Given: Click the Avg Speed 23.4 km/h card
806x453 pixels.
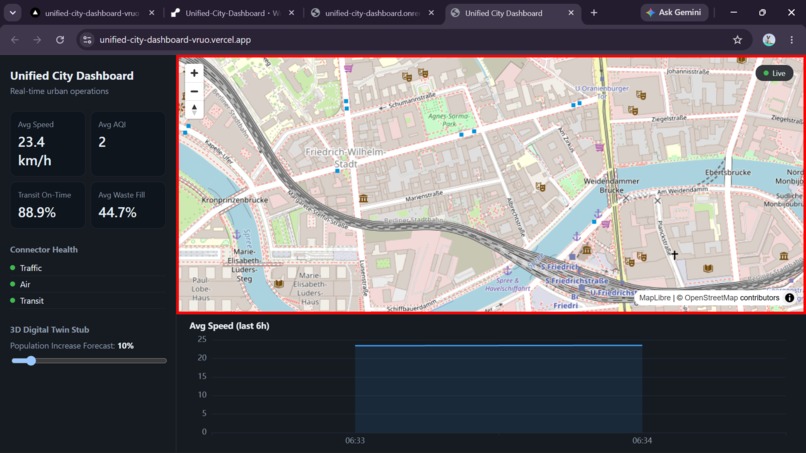Looking at the screenshot, I should coord(47,144).
